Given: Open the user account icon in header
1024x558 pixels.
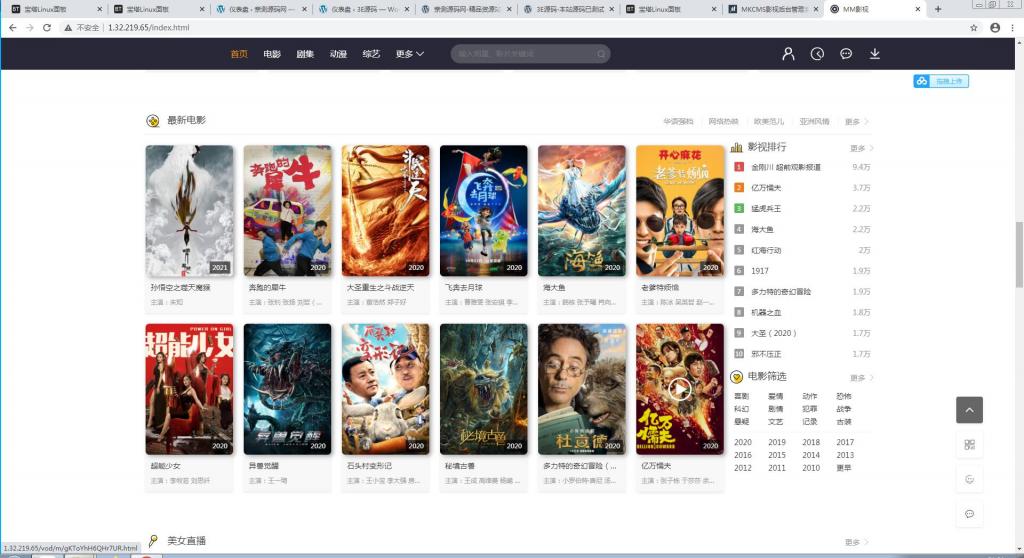Looking at the screenshot, I should click(788, 54).
